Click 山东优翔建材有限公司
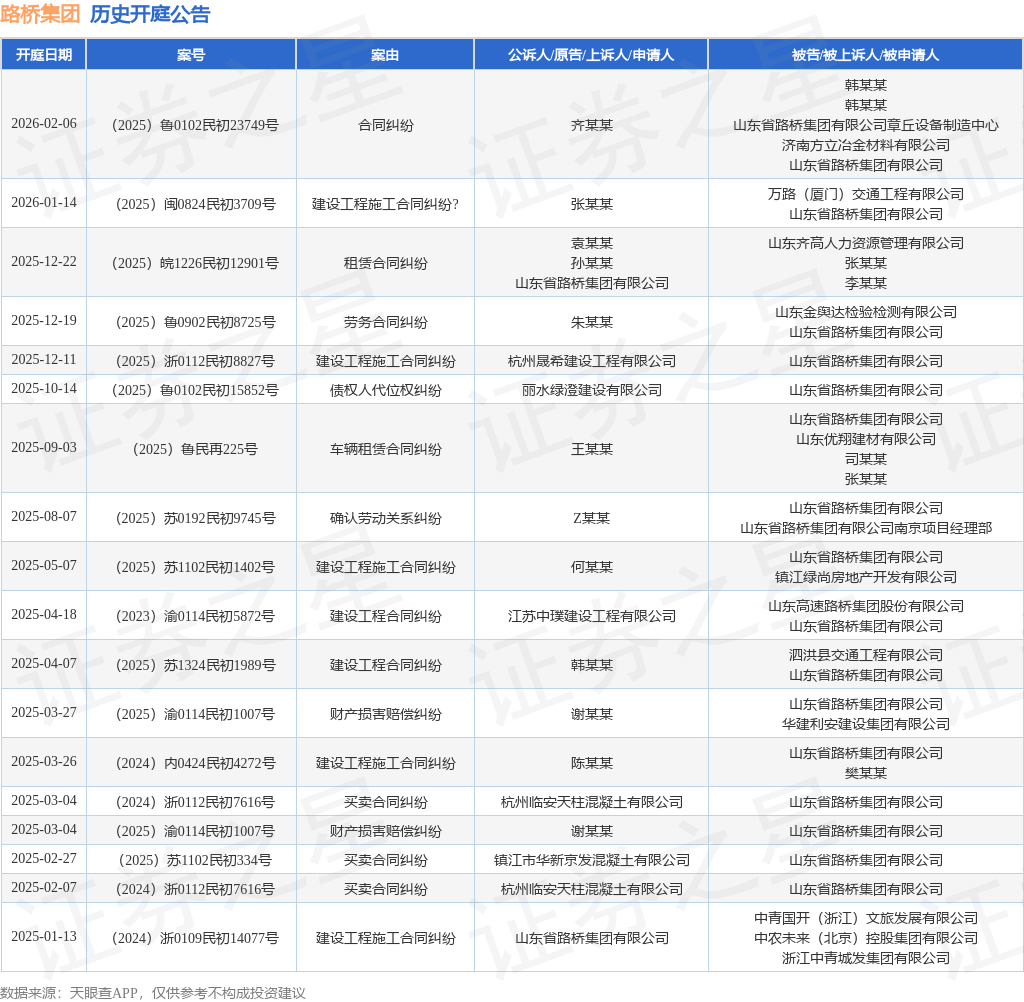 (865, 439)
